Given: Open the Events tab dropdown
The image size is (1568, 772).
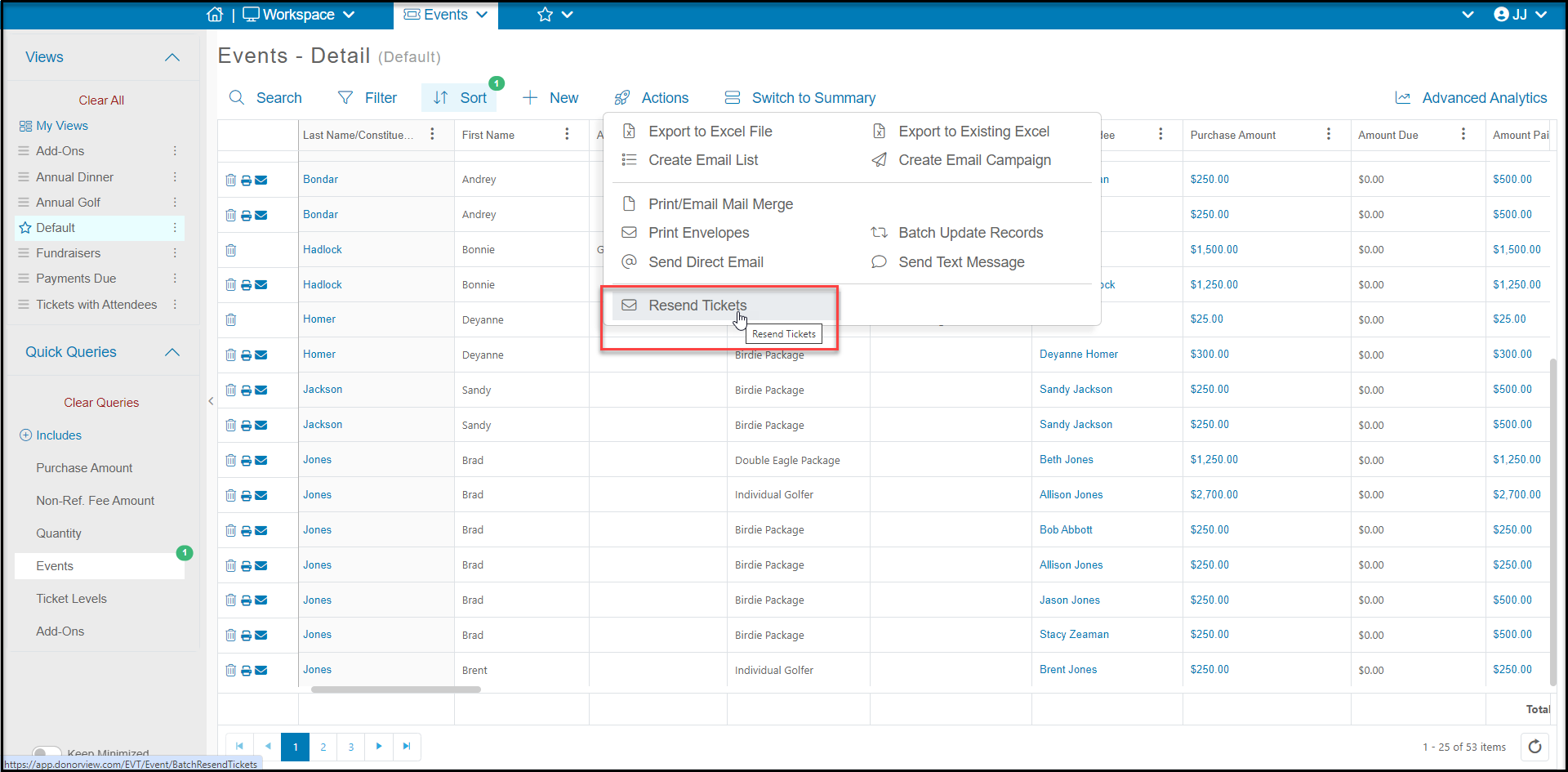Looking at the screenshot, I should click(446, 15).
